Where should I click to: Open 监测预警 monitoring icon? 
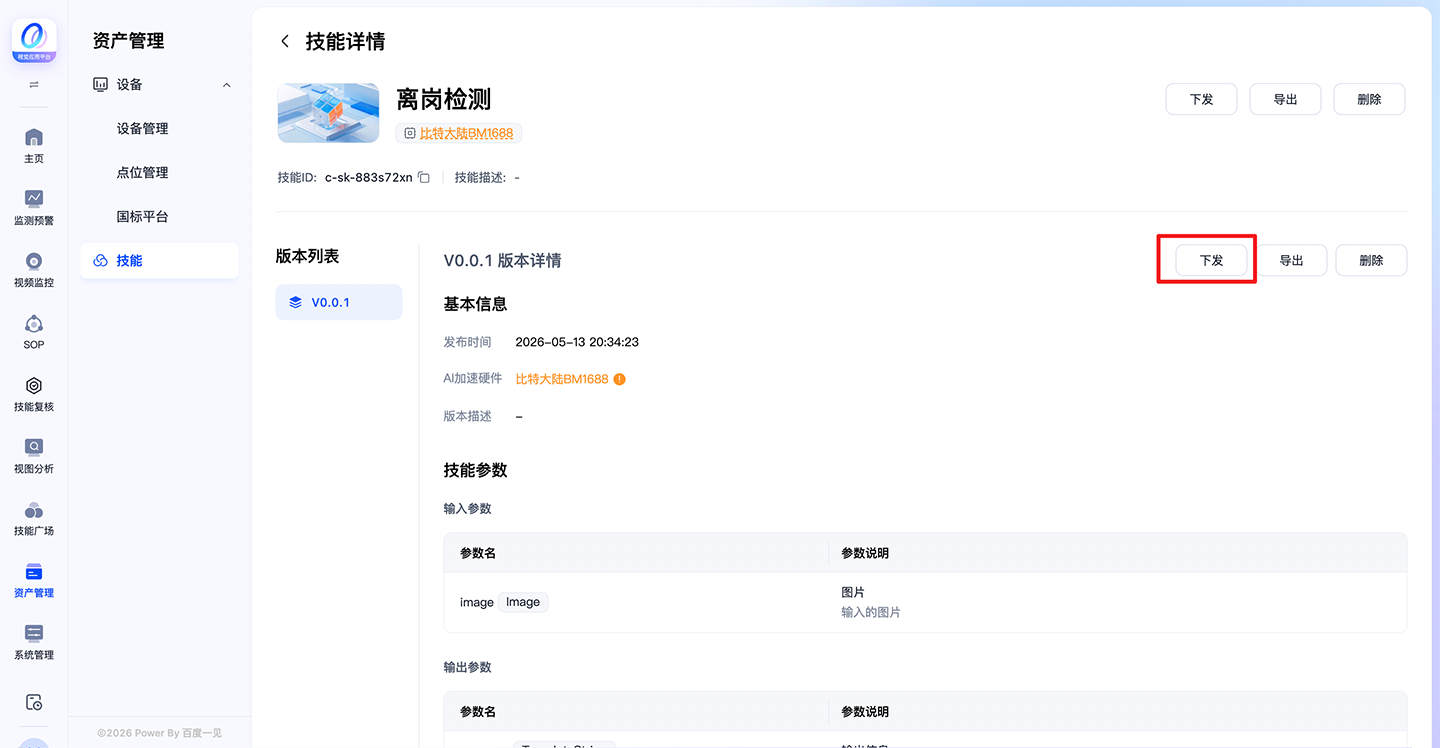(34, 199)
